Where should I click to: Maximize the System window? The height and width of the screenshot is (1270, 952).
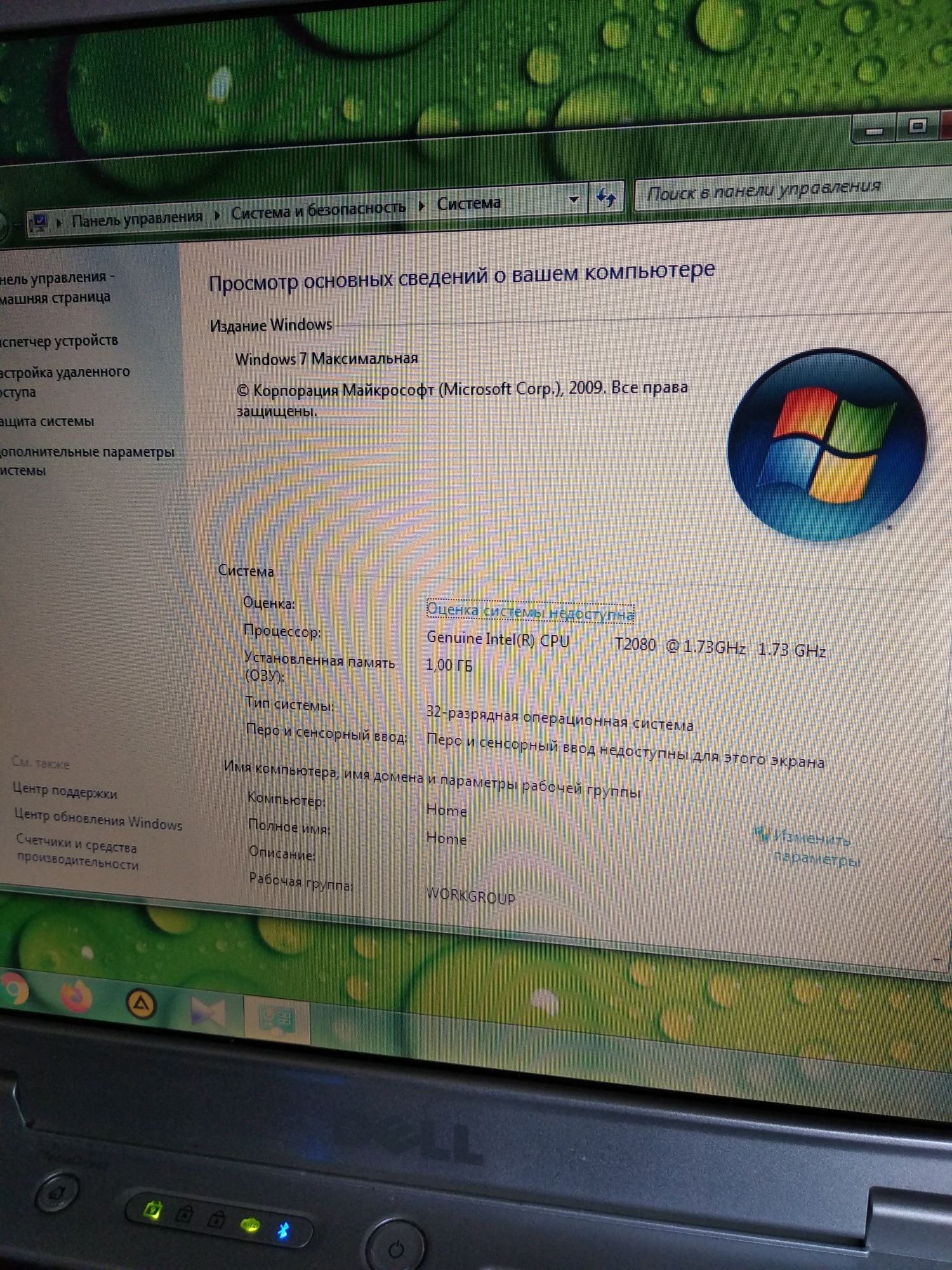click(x=917, y=126)
